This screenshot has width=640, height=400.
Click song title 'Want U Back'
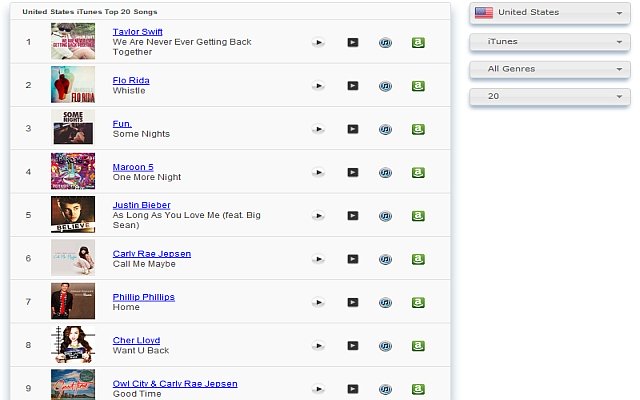coord(141,351)
